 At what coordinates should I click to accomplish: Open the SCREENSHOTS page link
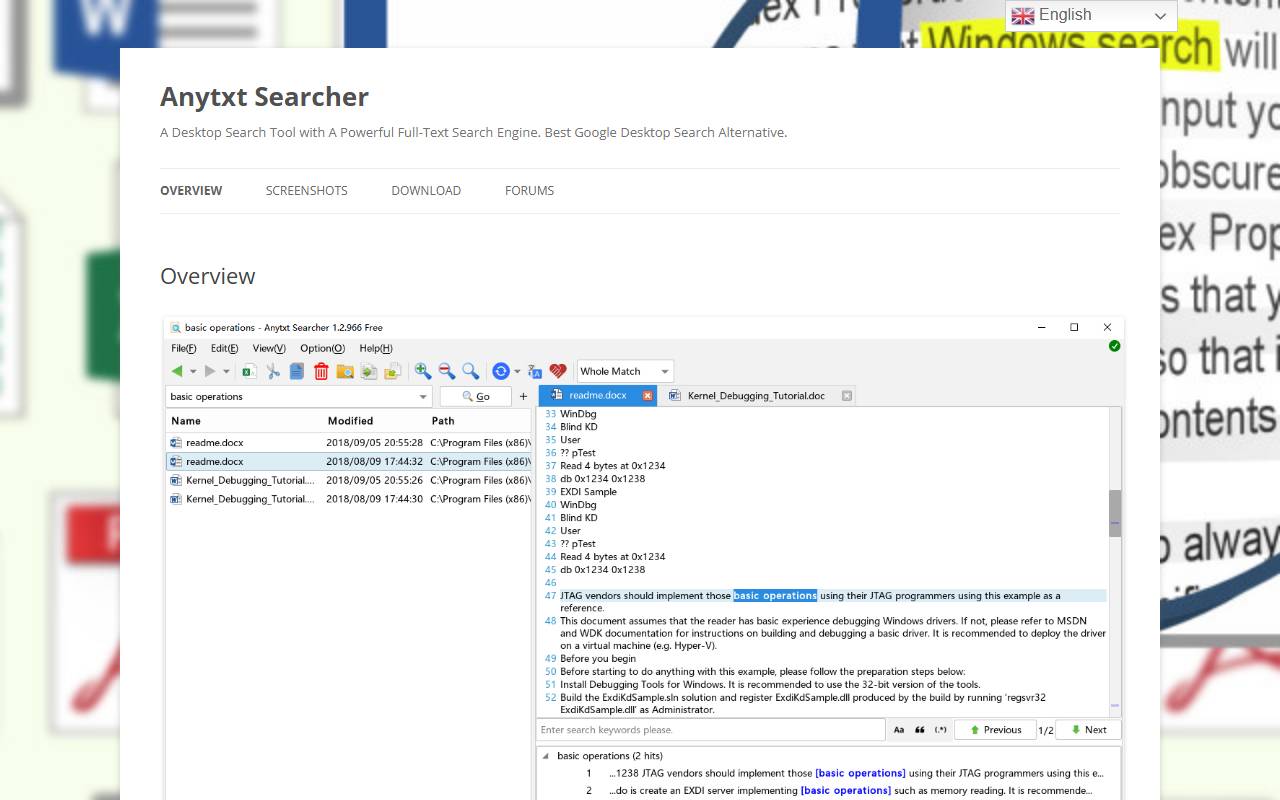coord(307,191)
